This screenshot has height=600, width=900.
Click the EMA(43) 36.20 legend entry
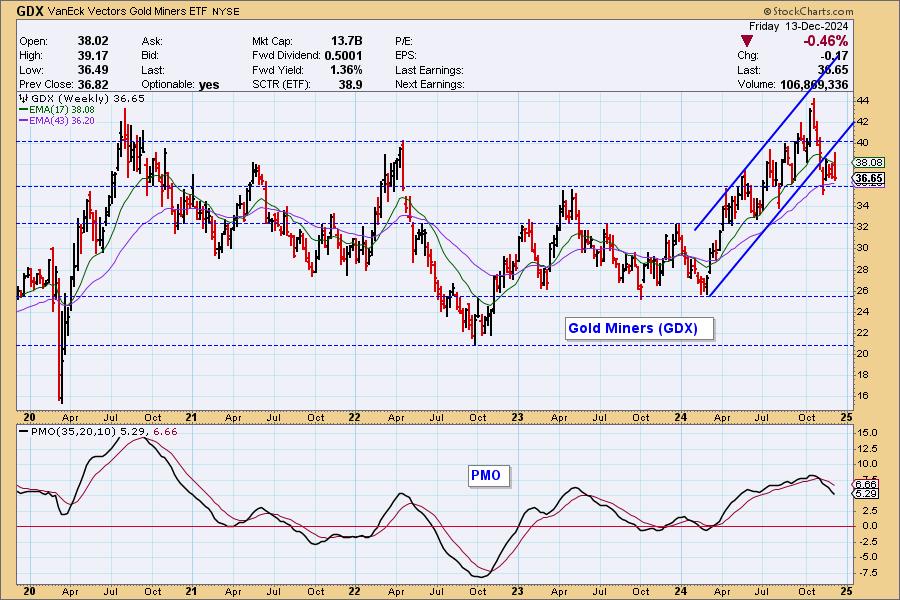pos(57,121)
